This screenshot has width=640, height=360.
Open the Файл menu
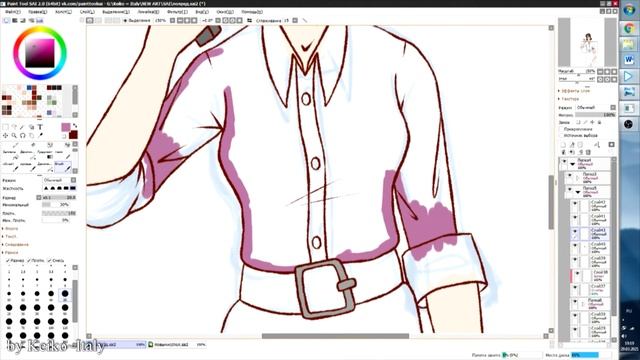[x=12, y=12]
